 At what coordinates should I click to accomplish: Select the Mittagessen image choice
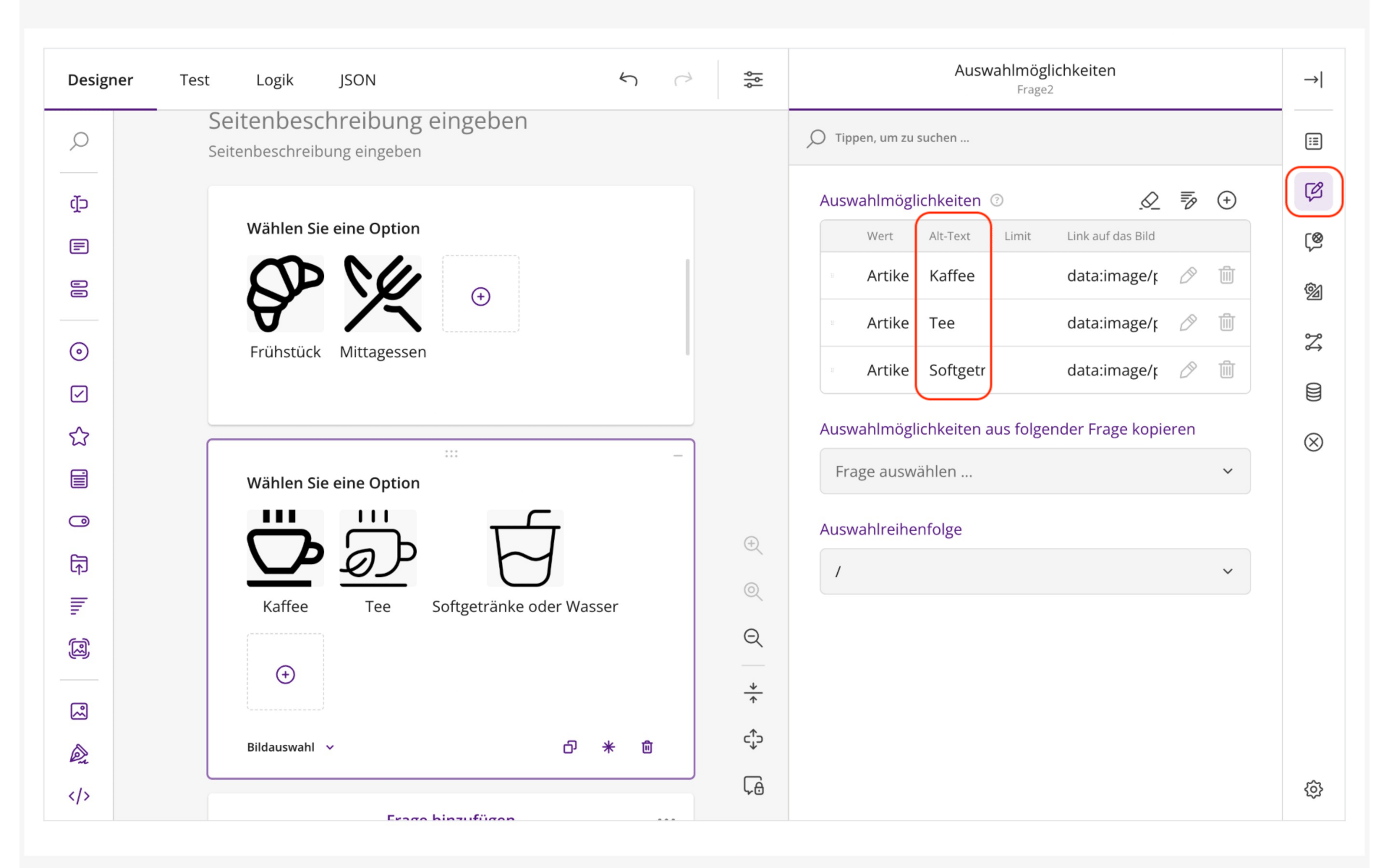tap(383, 295)
